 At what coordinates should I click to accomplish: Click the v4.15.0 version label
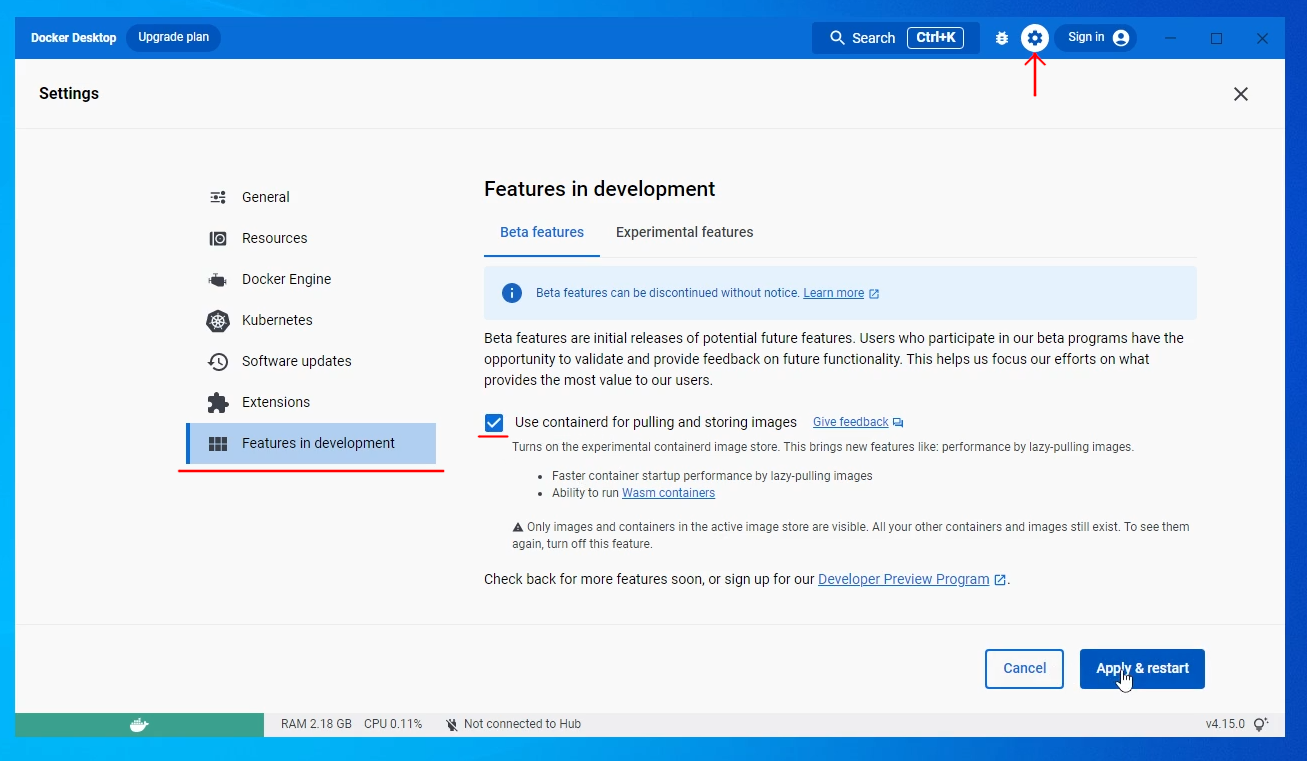[x=1225, y=724]
